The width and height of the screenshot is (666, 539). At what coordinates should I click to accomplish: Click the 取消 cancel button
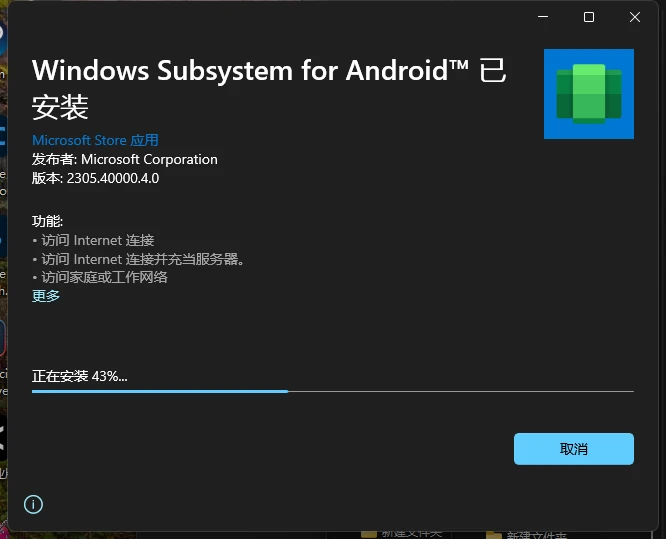pyautogui.click(x=574, y=449)
